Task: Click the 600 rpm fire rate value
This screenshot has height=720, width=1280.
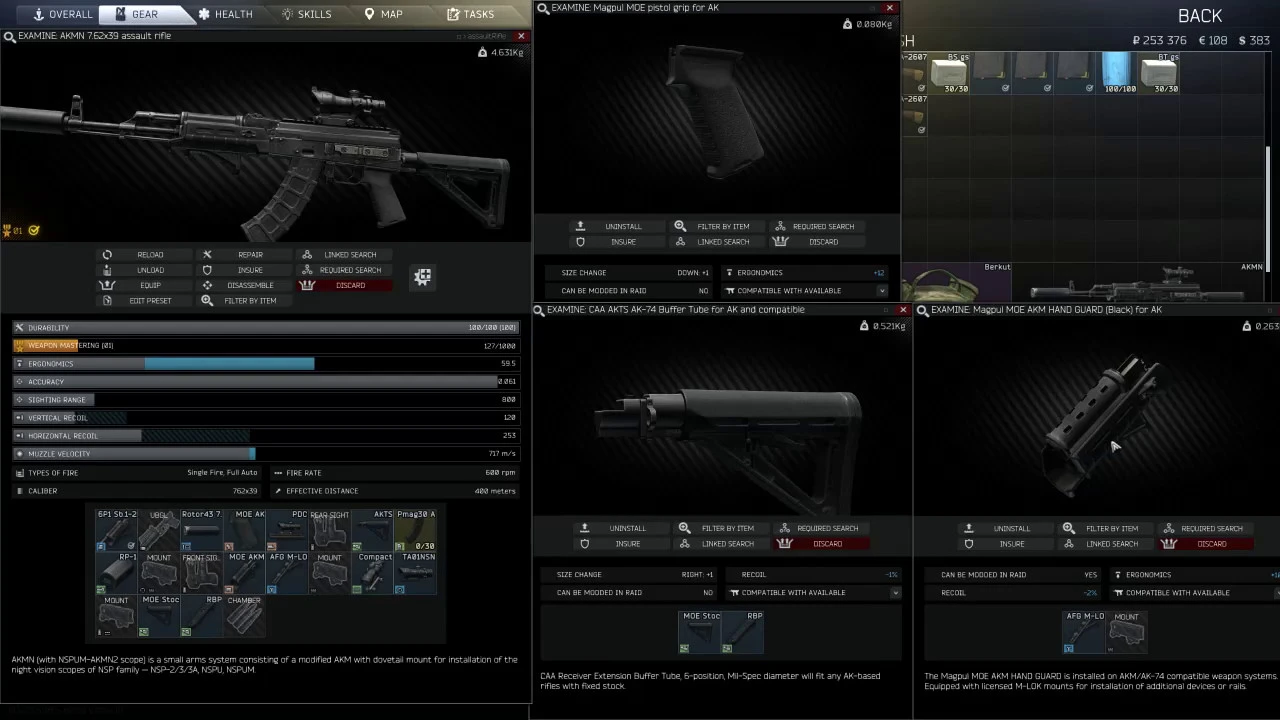Action: click(500, 473)
